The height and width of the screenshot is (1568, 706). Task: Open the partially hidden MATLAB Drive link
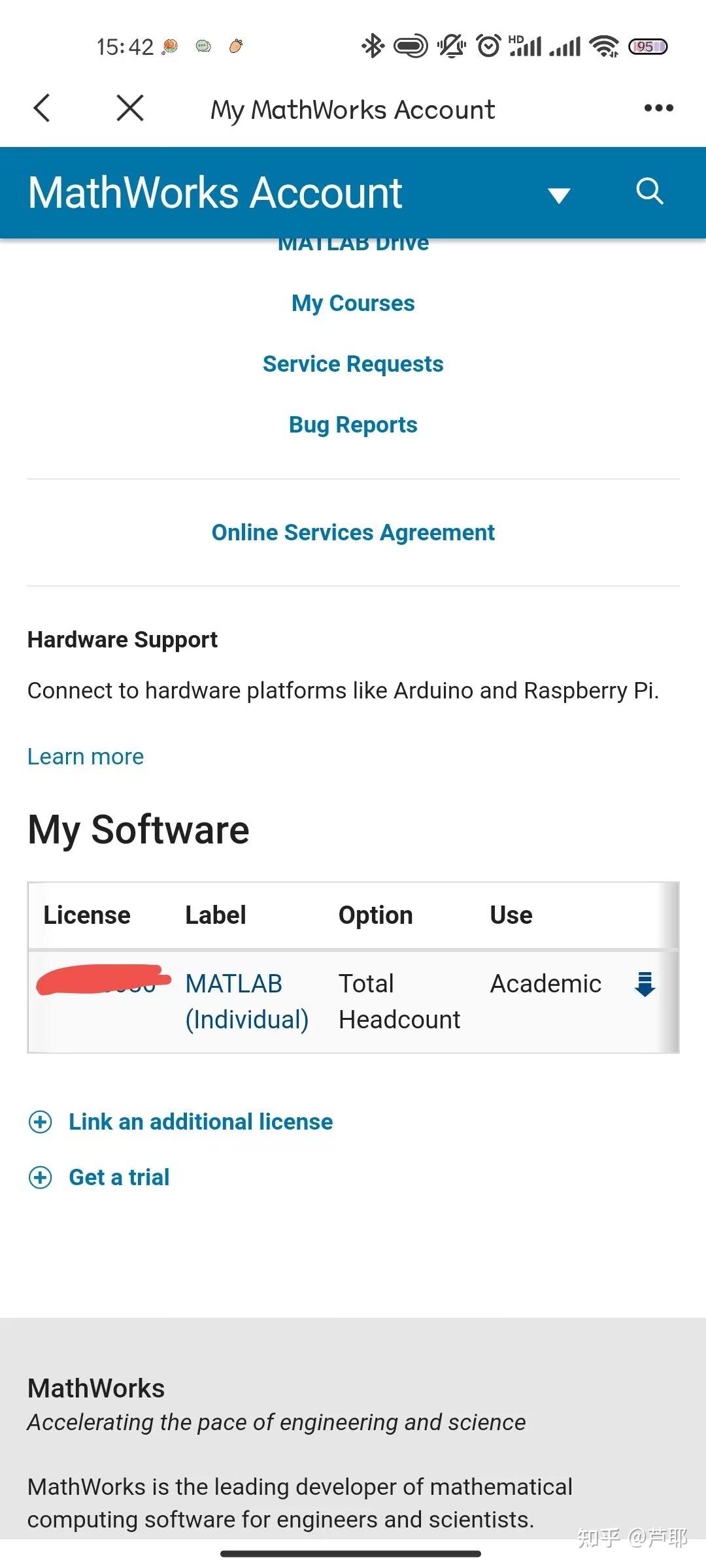353,246
